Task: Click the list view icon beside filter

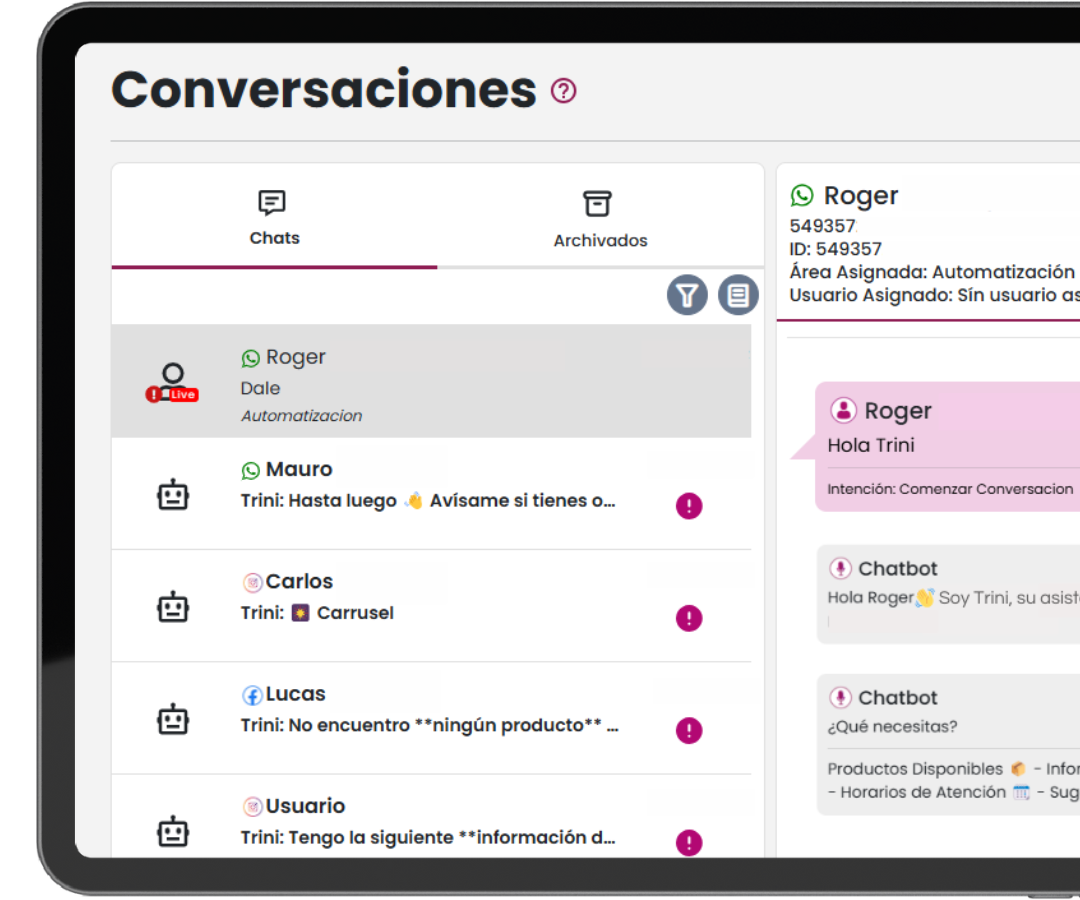Action: click(x=738, y=295)
